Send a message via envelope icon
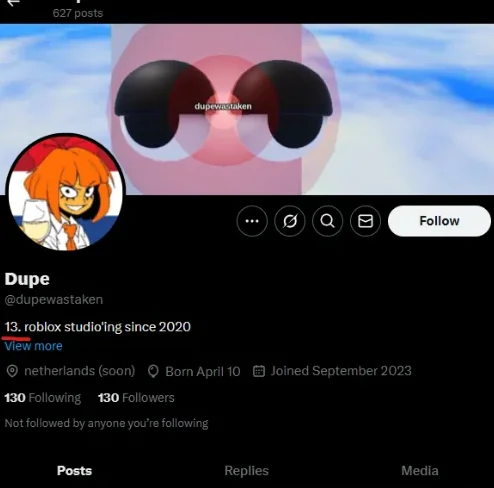This screenshot has width=494, height=488. (x=365, y=221)
